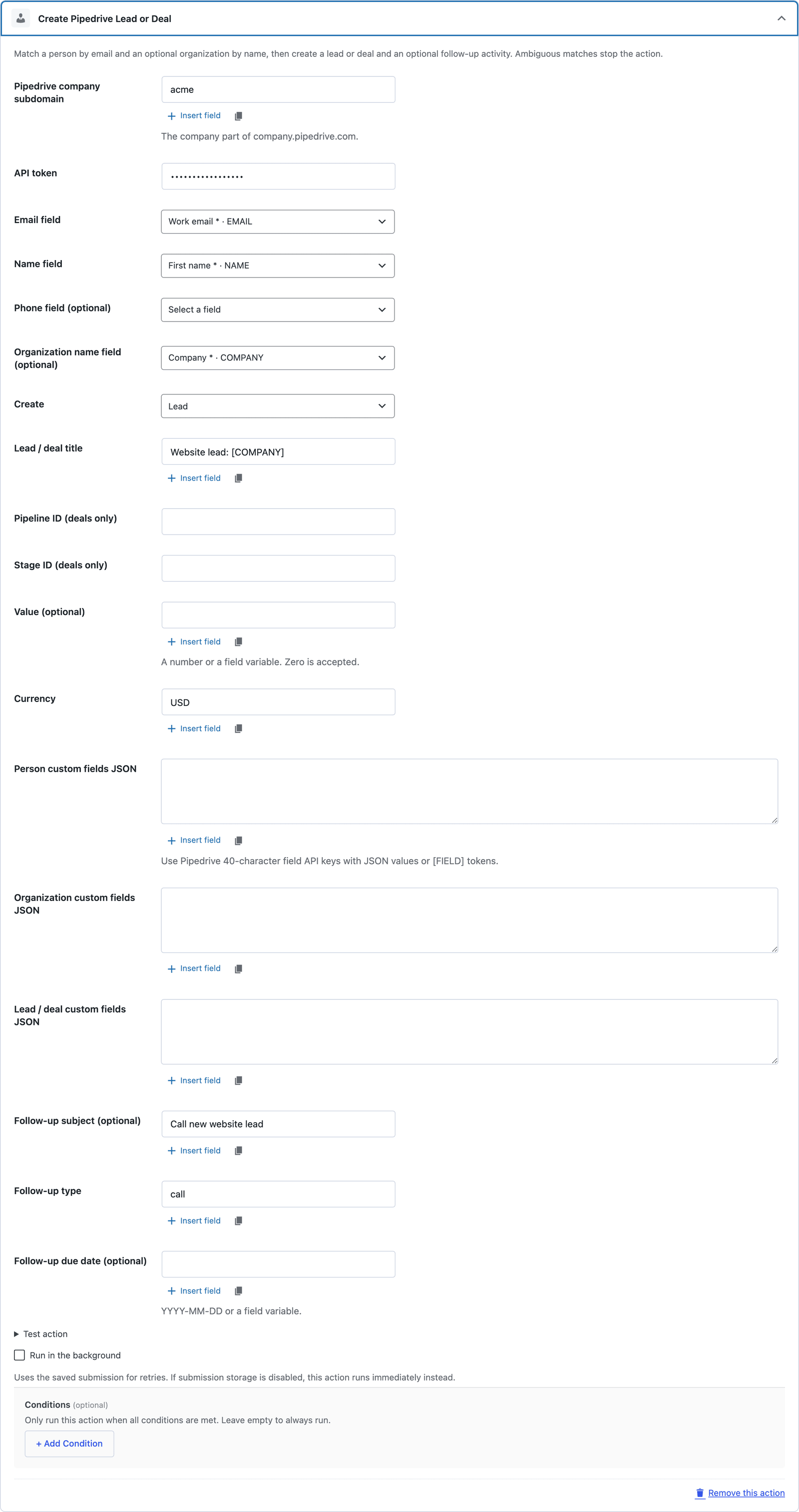The image size is (799, 1512).
Task: Click the plus icon beside Insert field under Lead / deal title
Action: tap(171, 478)
